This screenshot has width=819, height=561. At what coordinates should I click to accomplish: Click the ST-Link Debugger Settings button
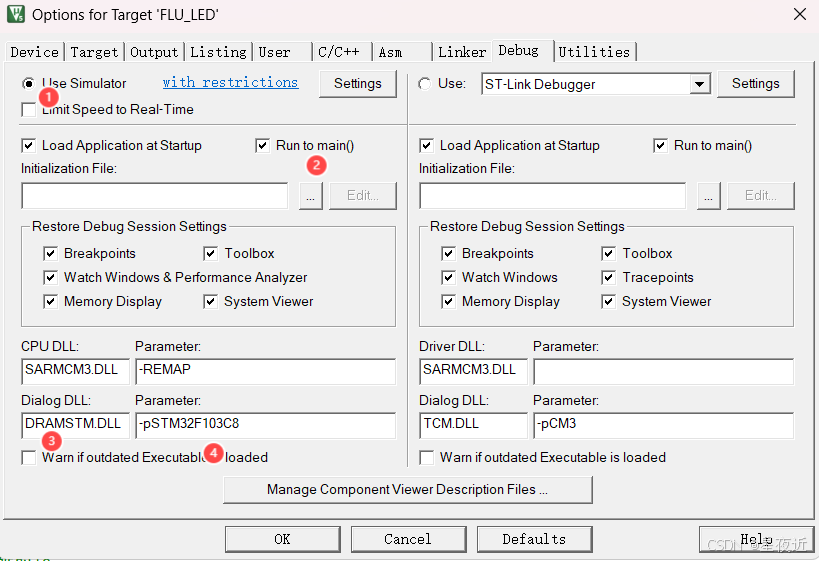756,84
